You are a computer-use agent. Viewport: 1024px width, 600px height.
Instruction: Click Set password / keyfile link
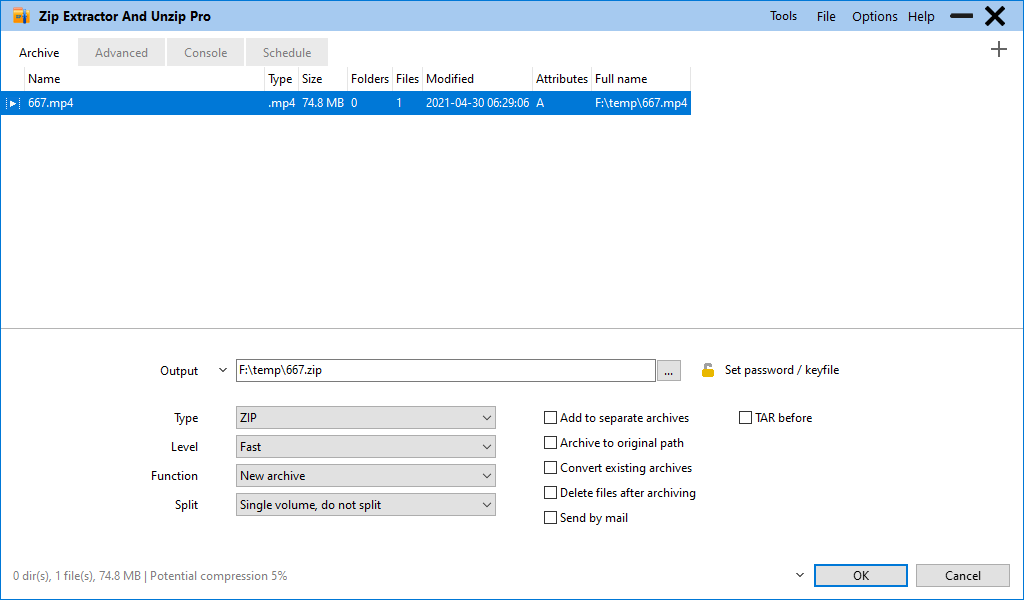pyautogui.click(x=782, y=370)
